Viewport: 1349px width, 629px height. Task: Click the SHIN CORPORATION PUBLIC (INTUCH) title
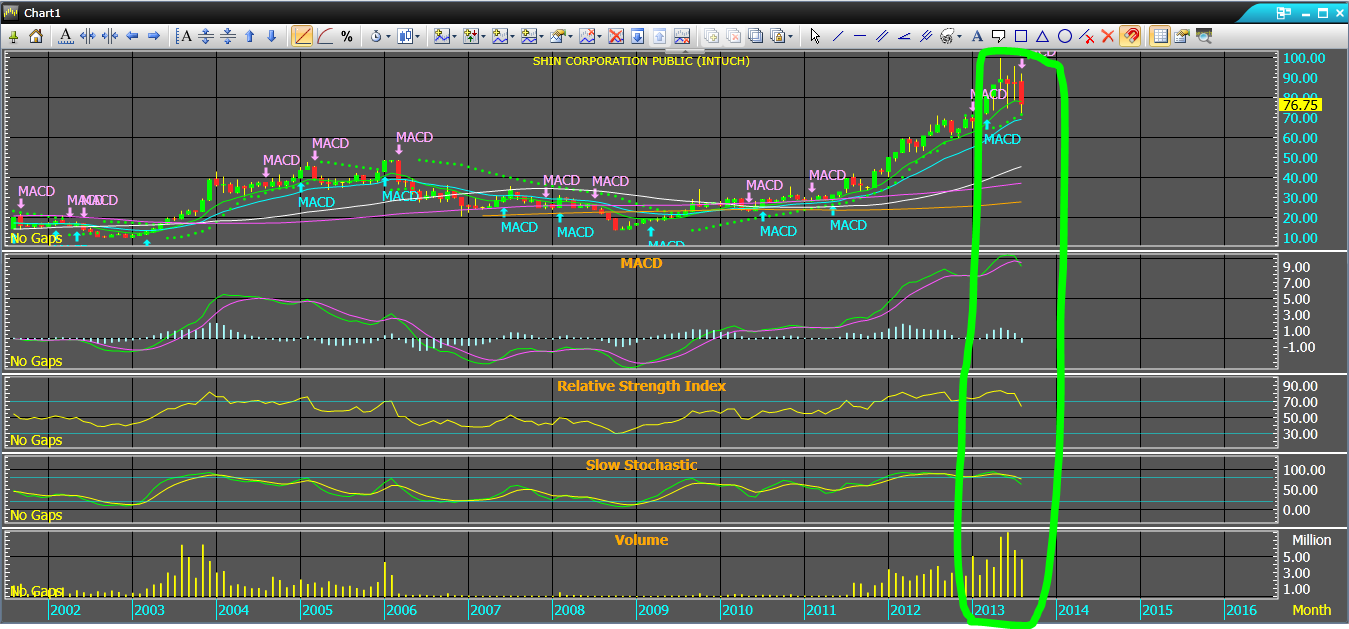click(641, 61)
